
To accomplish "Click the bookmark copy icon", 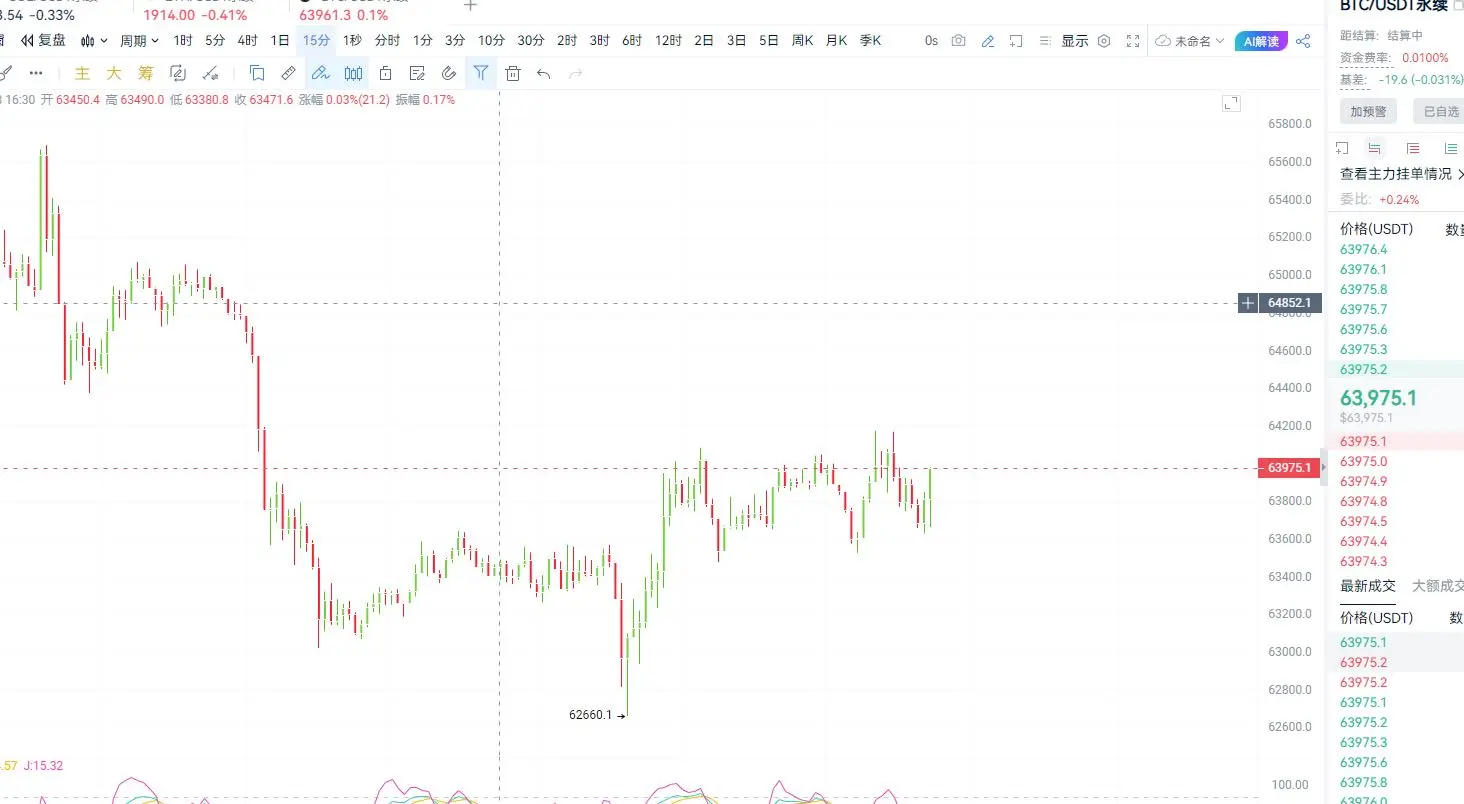I will pos(257,73).
